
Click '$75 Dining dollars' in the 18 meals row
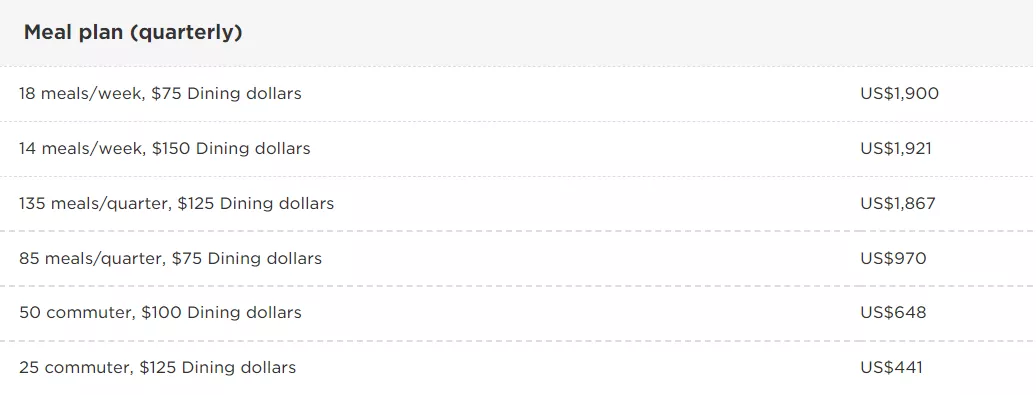point(226,94)
